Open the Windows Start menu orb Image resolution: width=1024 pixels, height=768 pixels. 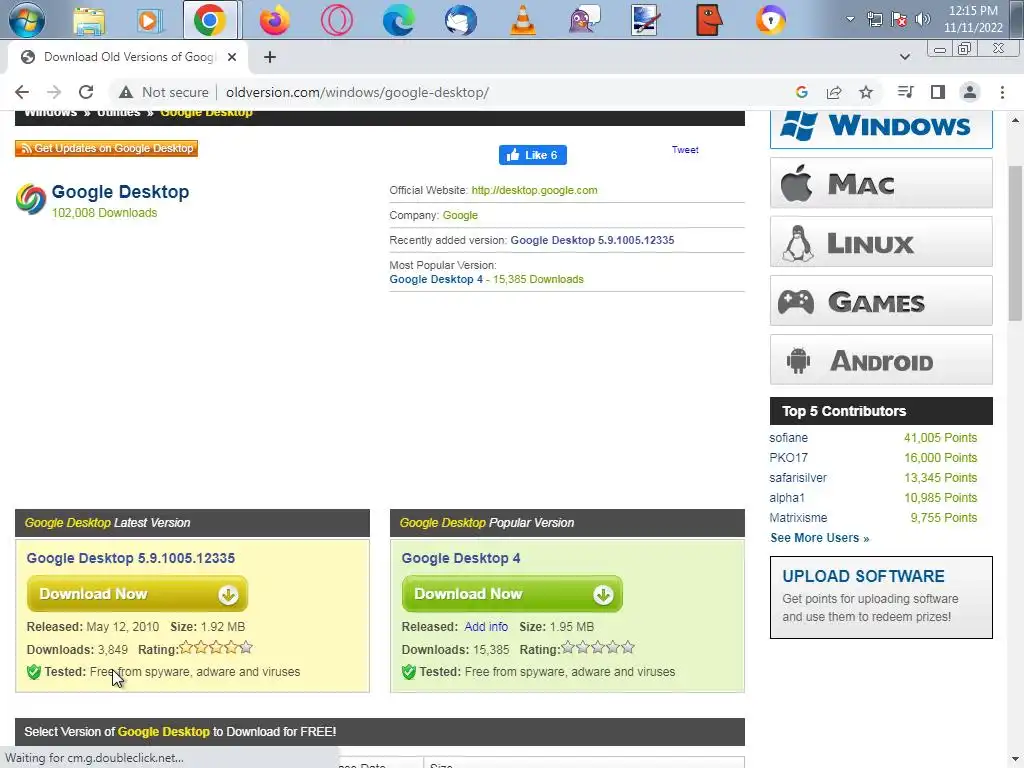tap(26, 20)
